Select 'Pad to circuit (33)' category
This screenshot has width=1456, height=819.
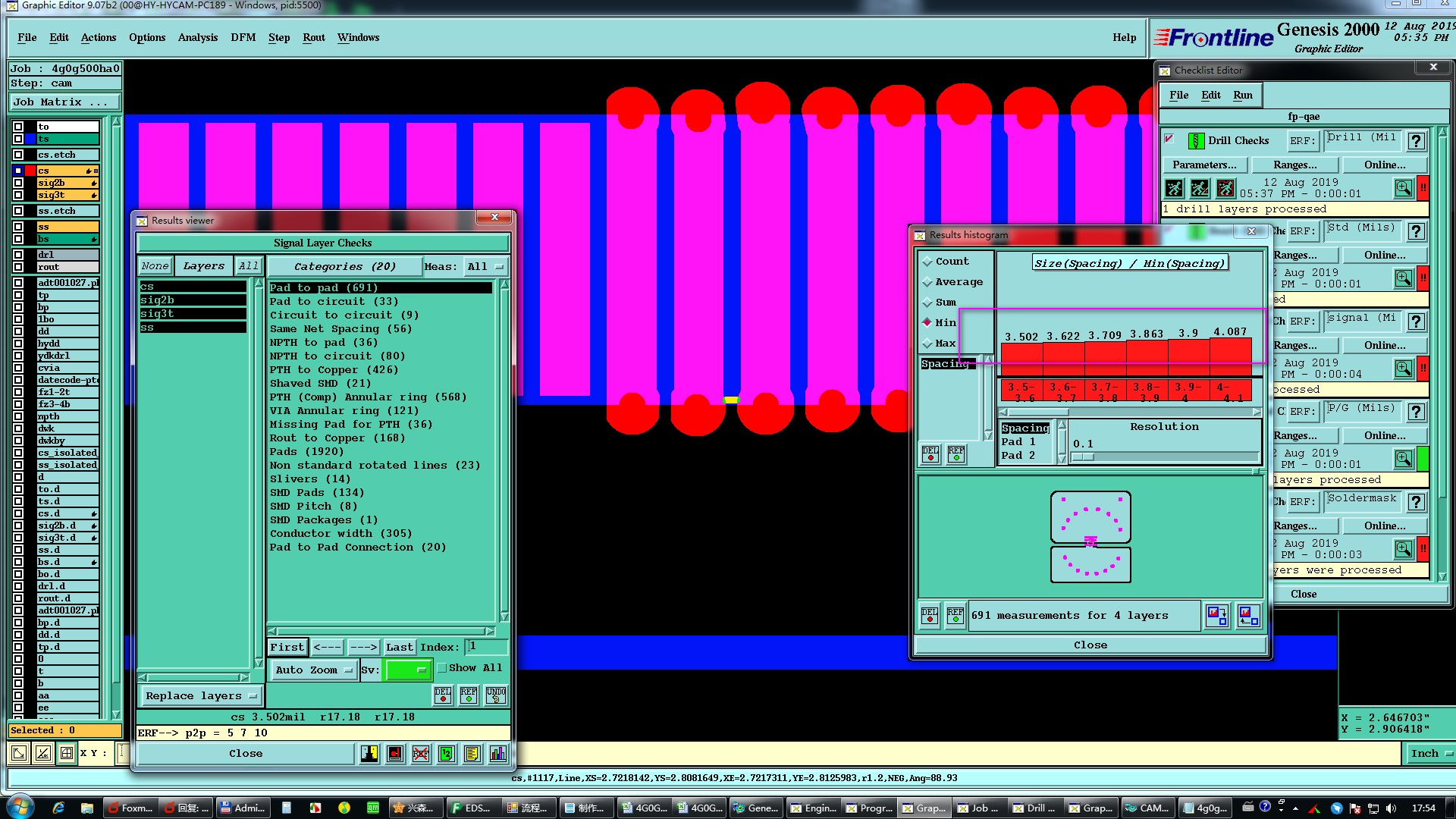334,301
